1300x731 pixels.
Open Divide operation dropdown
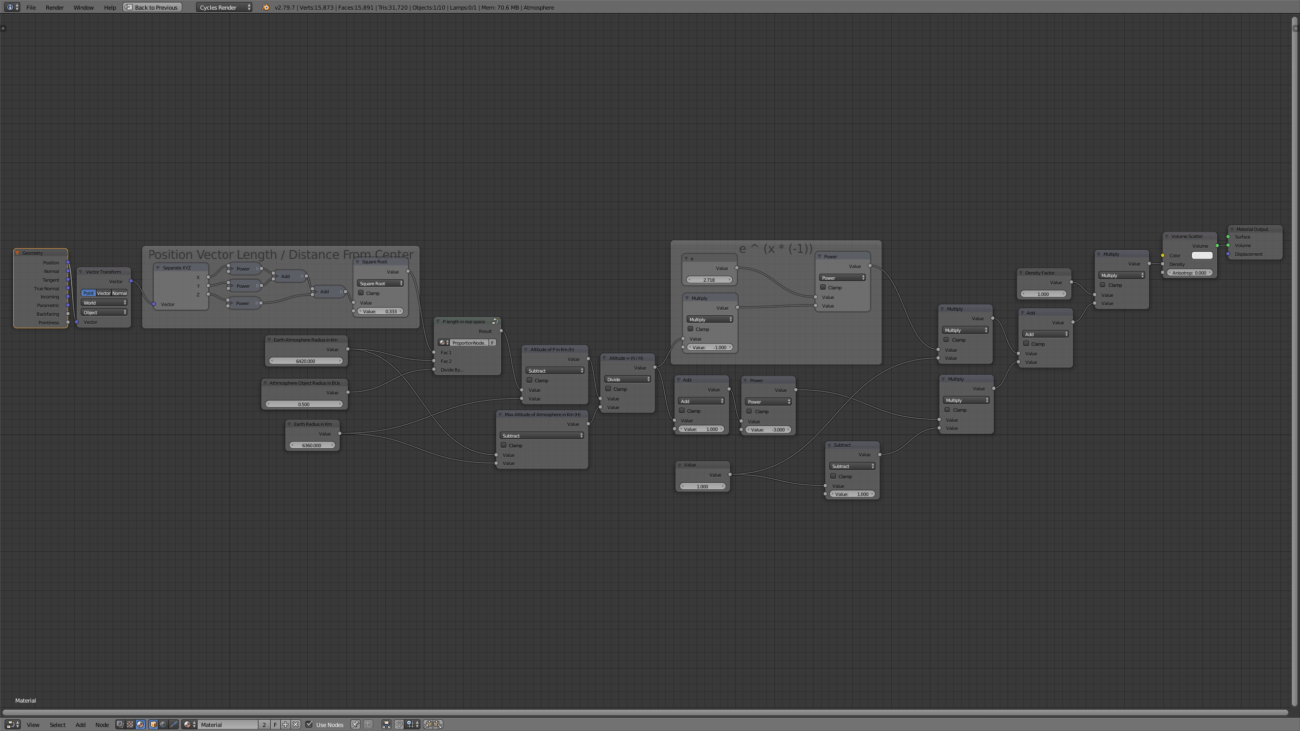[627, 379]
